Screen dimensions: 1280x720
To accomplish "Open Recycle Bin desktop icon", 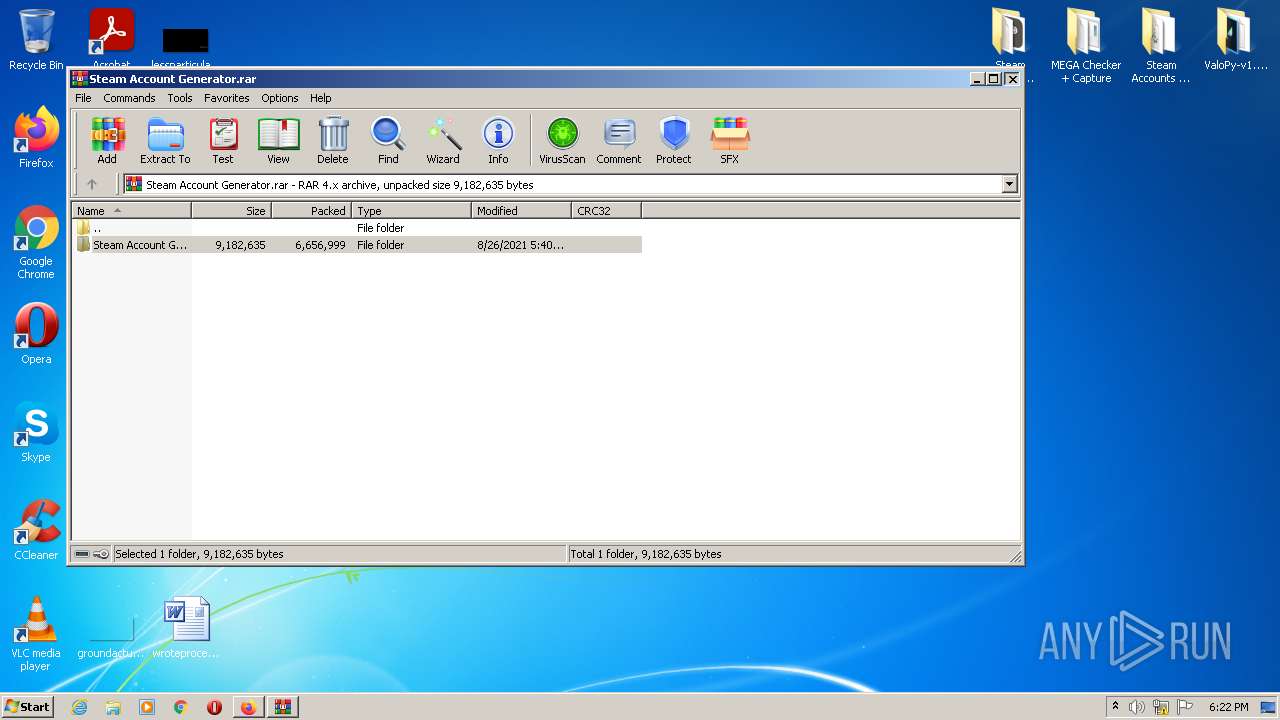I will (36, 40).
